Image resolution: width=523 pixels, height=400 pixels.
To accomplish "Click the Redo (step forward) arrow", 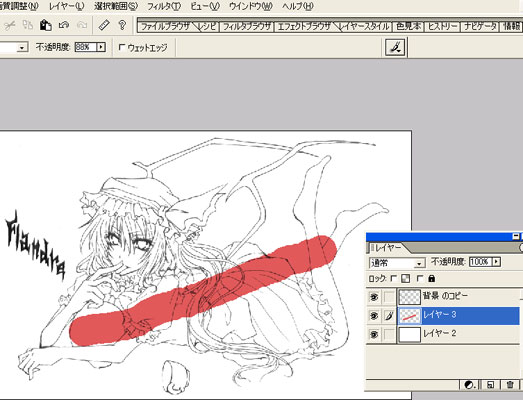I will pyautogui.click(x=82, y=25).
